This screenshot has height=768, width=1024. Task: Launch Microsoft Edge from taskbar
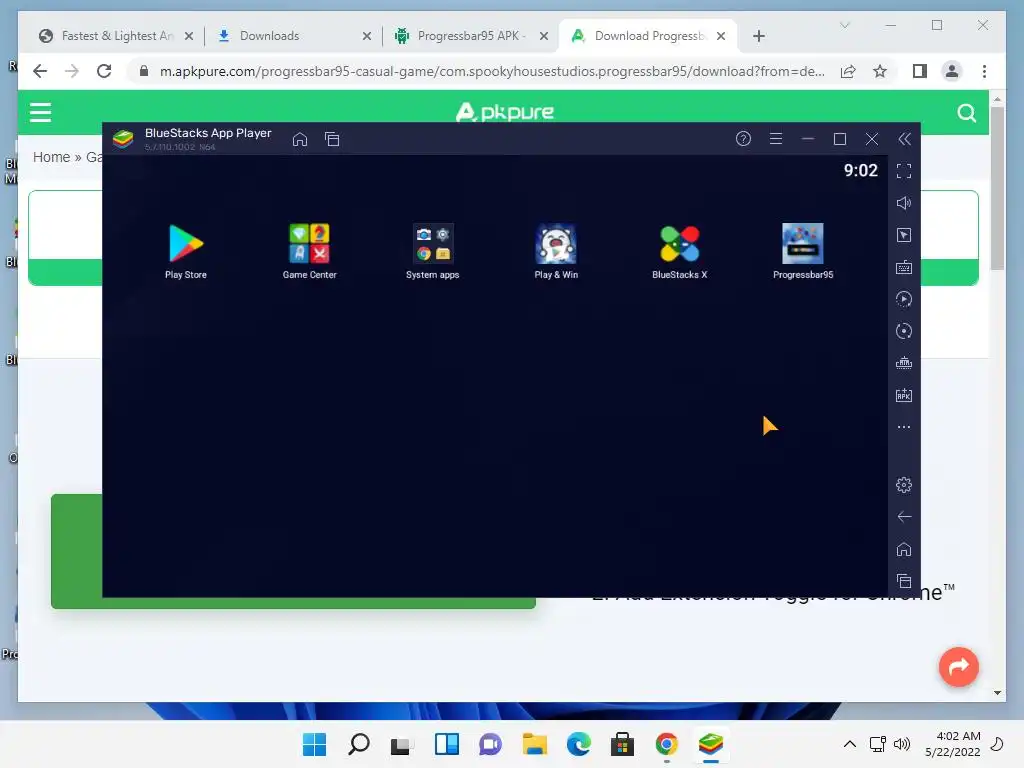(578, 744)
